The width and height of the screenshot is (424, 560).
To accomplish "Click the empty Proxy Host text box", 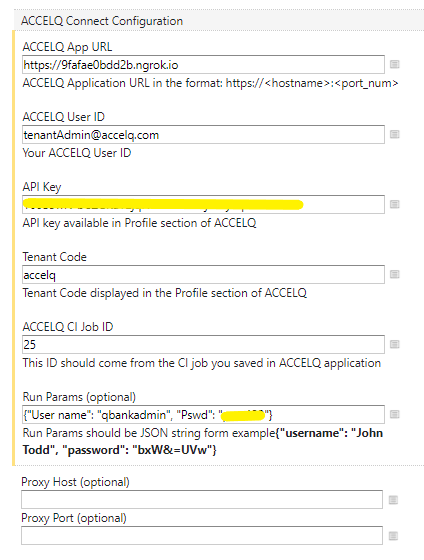I will pyautogui.click(x=202, y=500).
